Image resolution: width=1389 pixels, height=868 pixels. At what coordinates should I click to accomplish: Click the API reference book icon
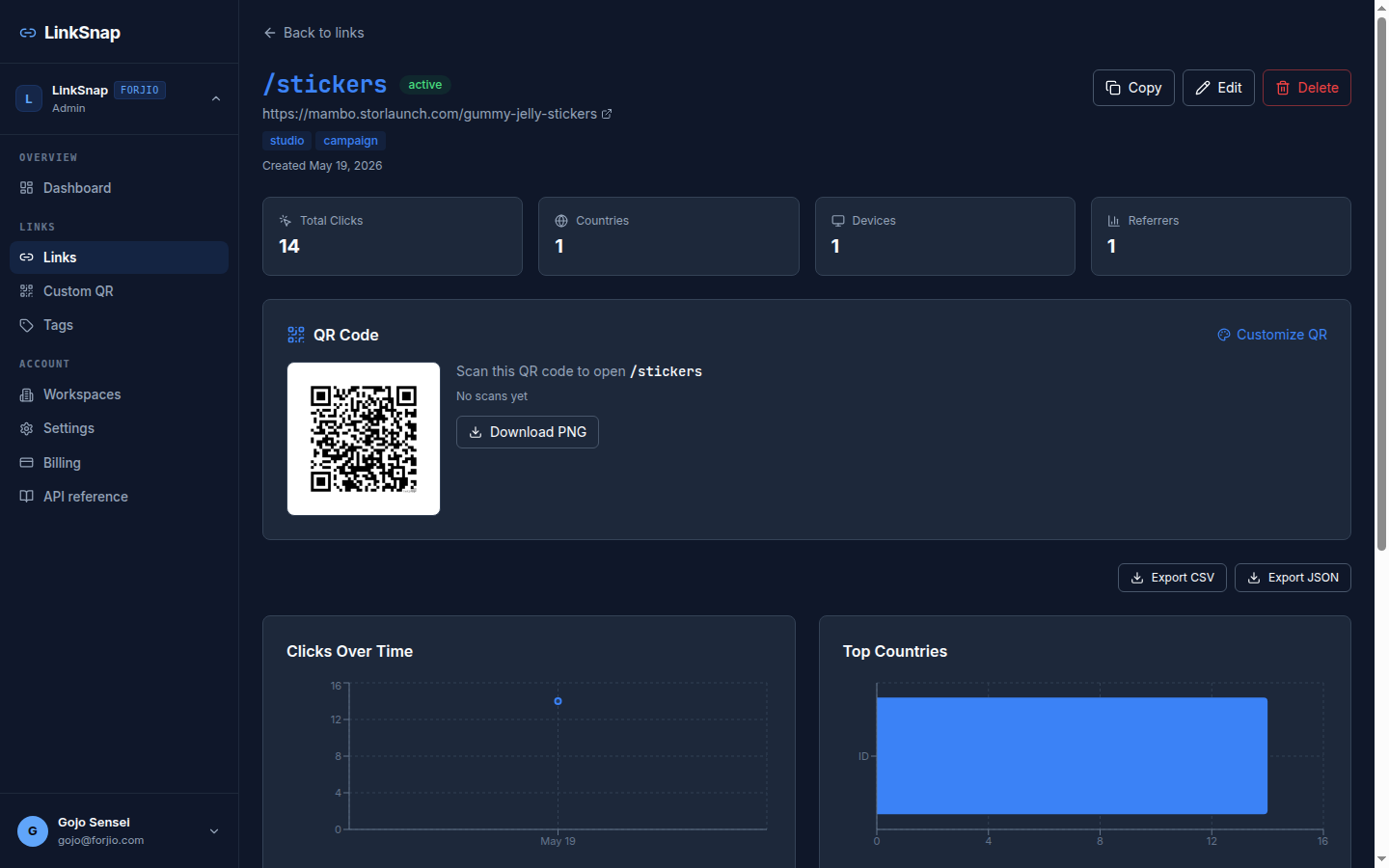27,497
